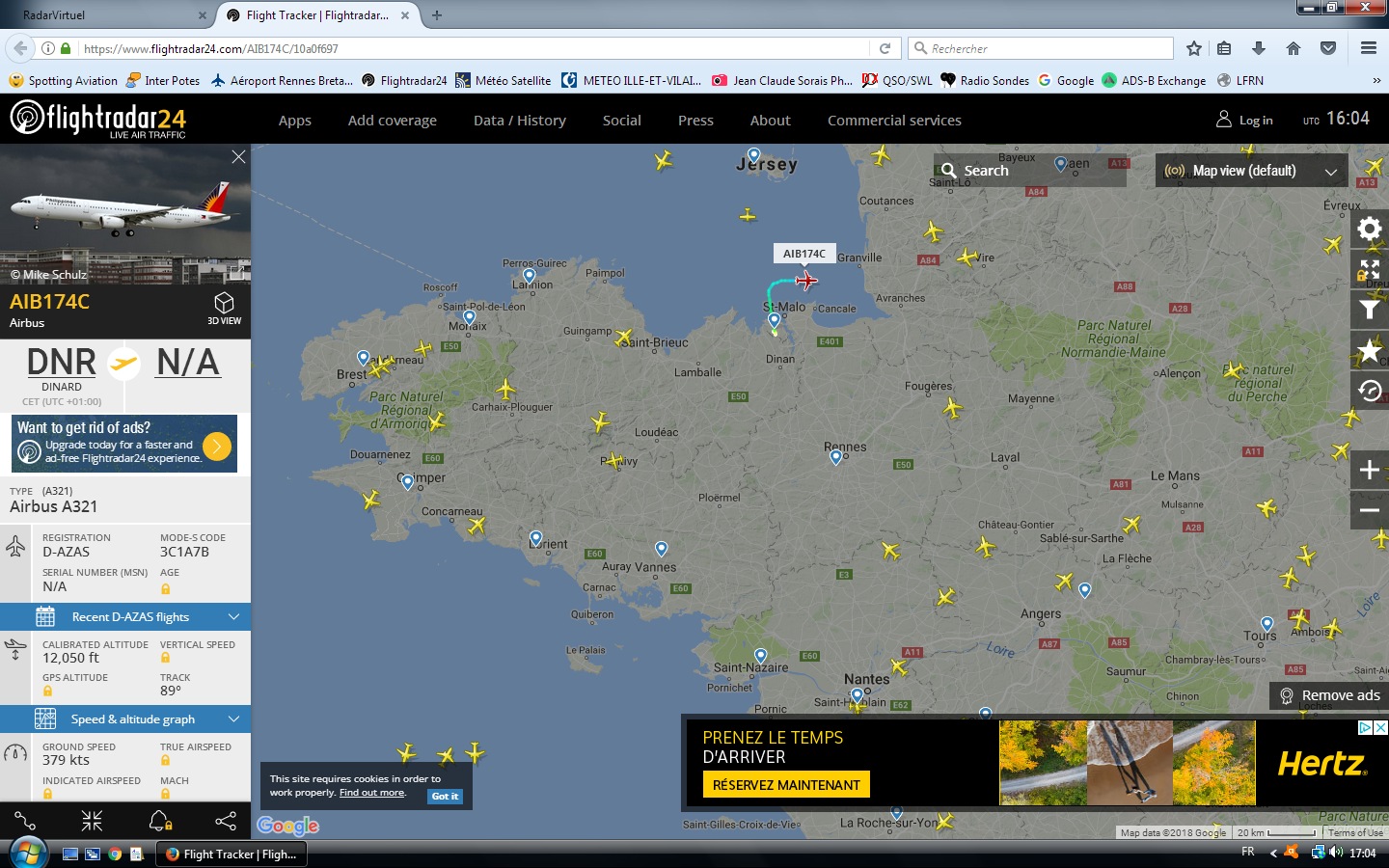Click the Remove ads button
This screenshot has width=1389, height=868.
(x=1329, y=695)
